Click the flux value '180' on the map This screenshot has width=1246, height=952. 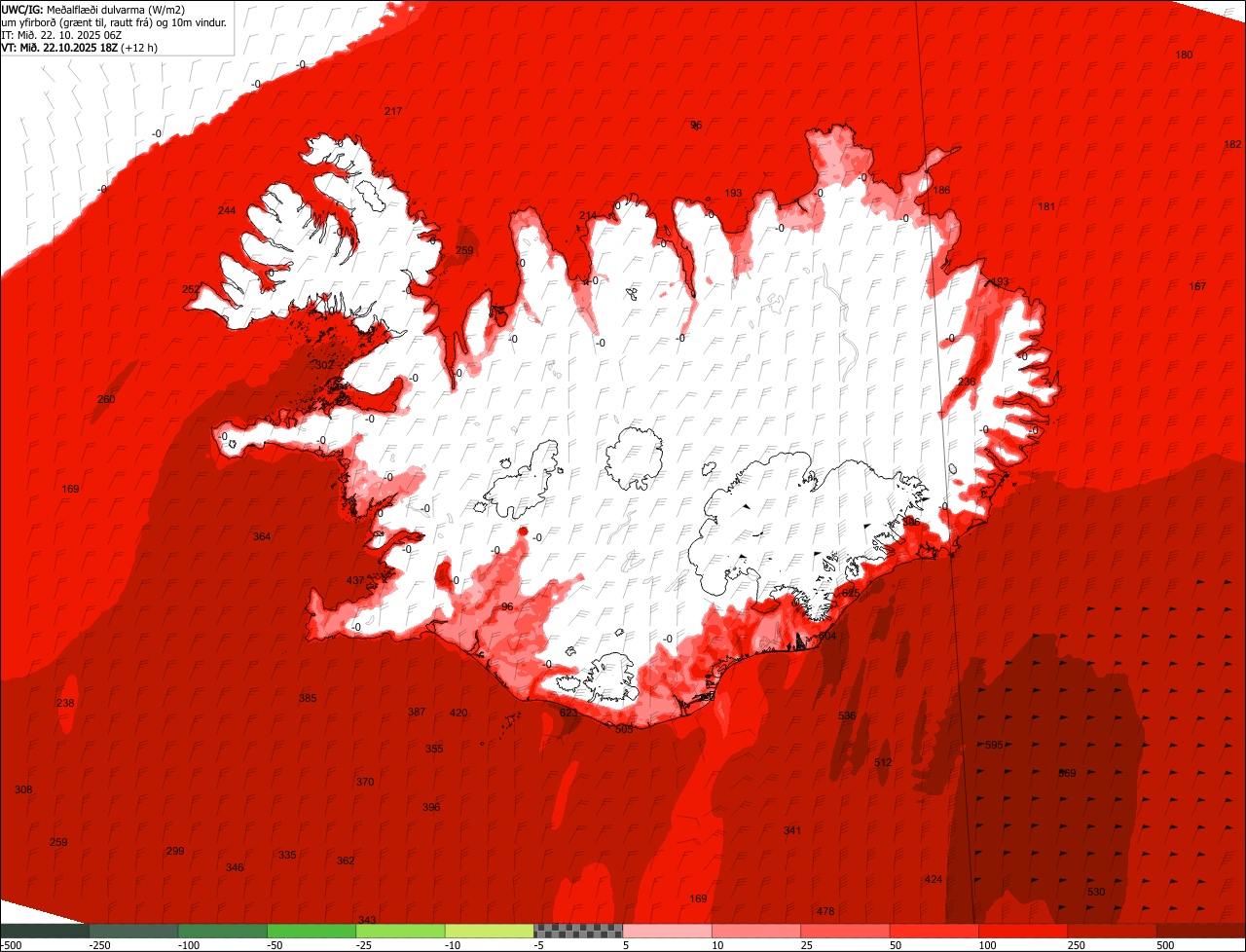(1184, 55)
